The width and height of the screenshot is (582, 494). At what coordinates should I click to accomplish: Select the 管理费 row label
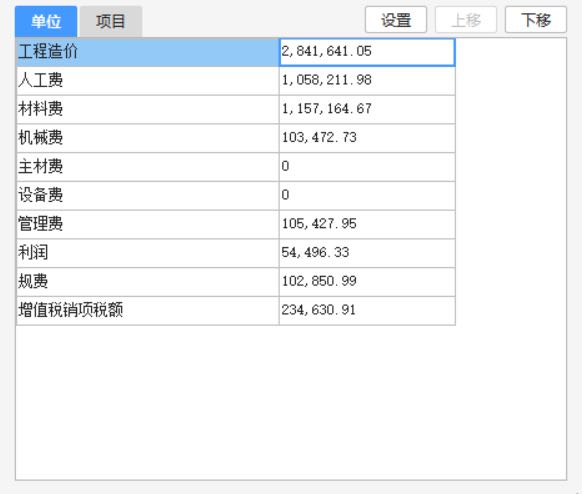click(x=147, y=225)
